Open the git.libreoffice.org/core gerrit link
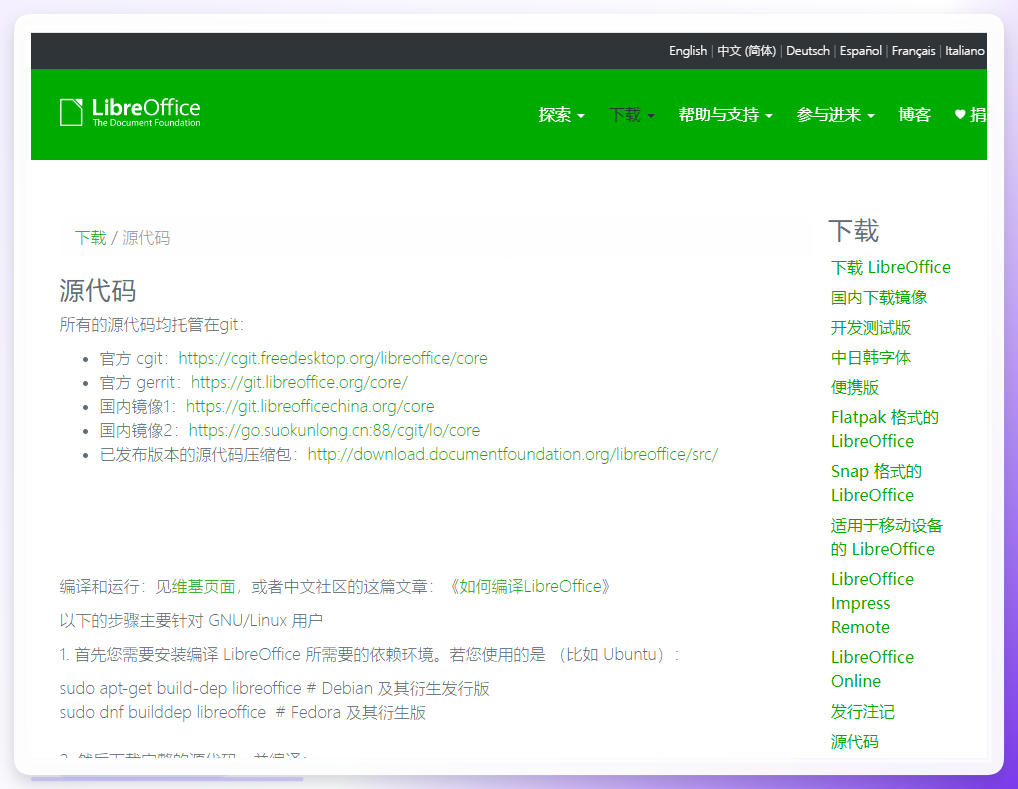The height and width of the screenshot is (789, 1018). pyautogui.click(x=299, y=382)
